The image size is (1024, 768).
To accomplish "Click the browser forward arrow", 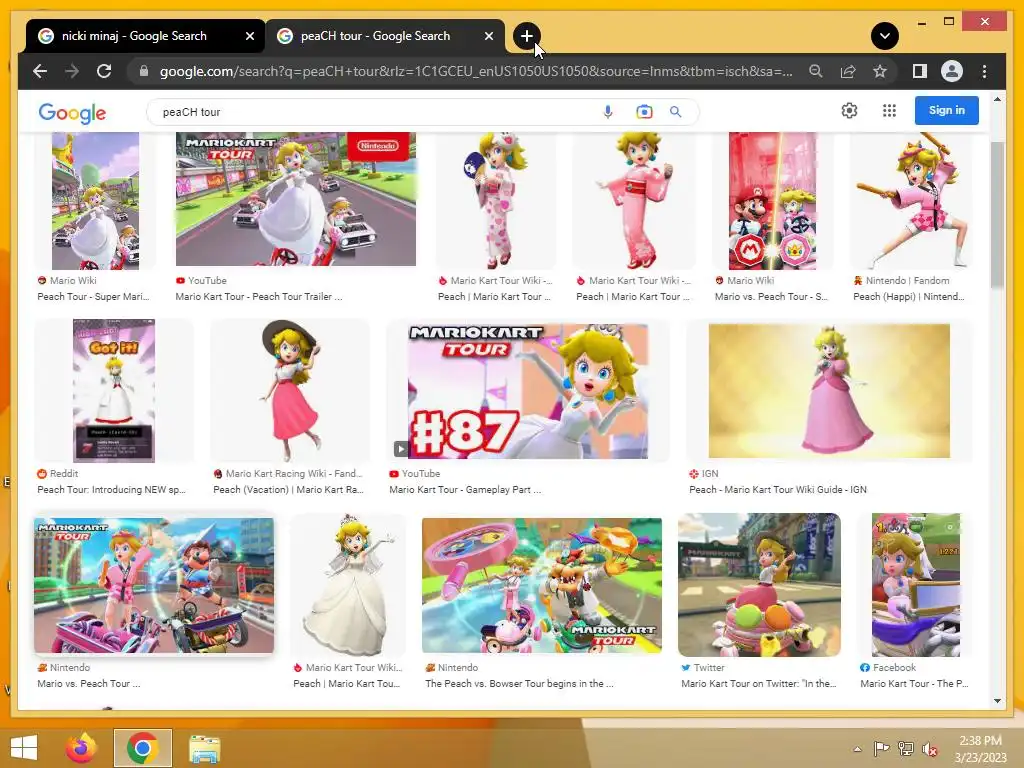I will (72, 71).
